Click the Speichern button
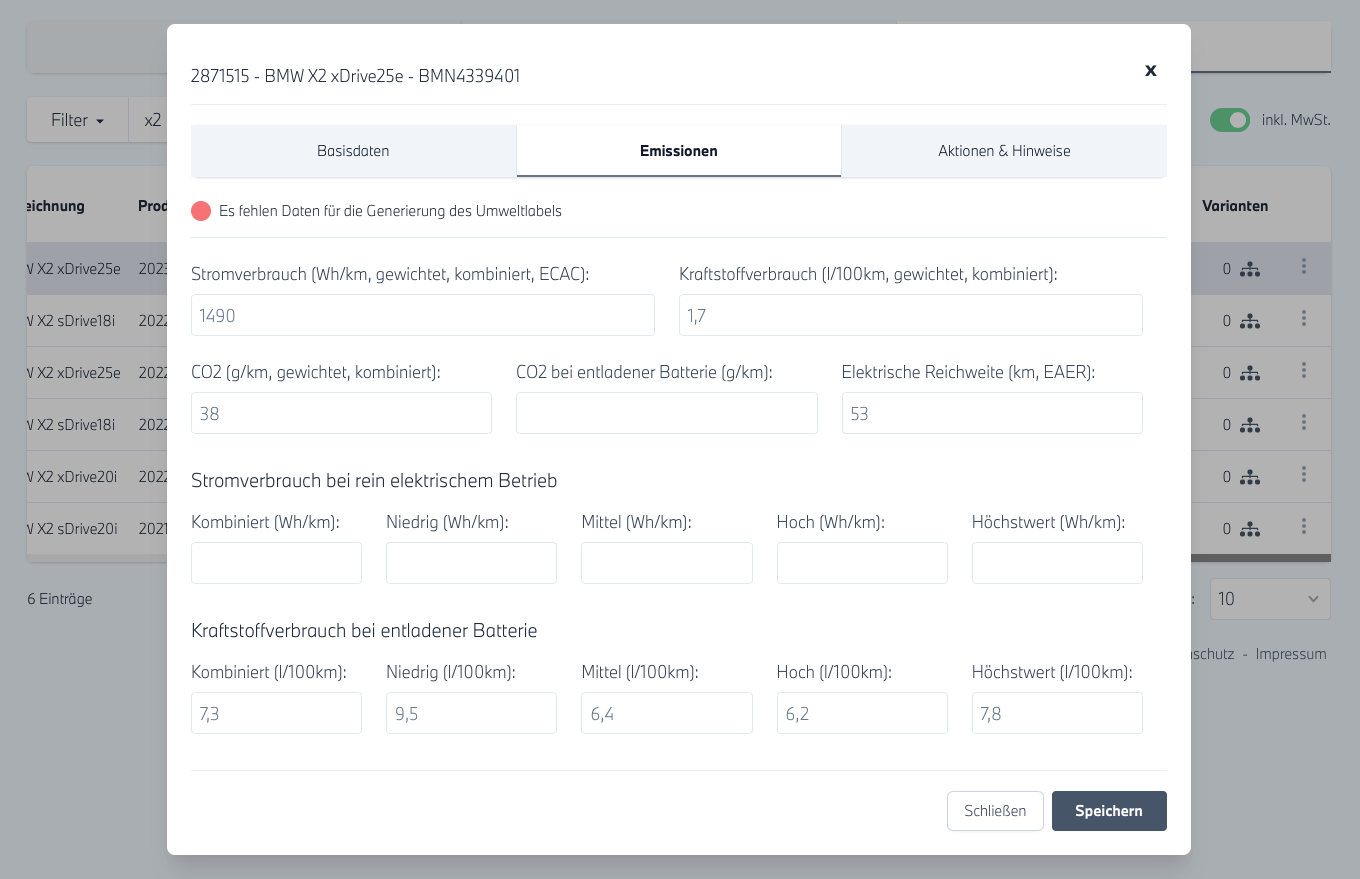Image resolution: width=1360 pixels, height=879 pixels. (x=1108, y=811)
